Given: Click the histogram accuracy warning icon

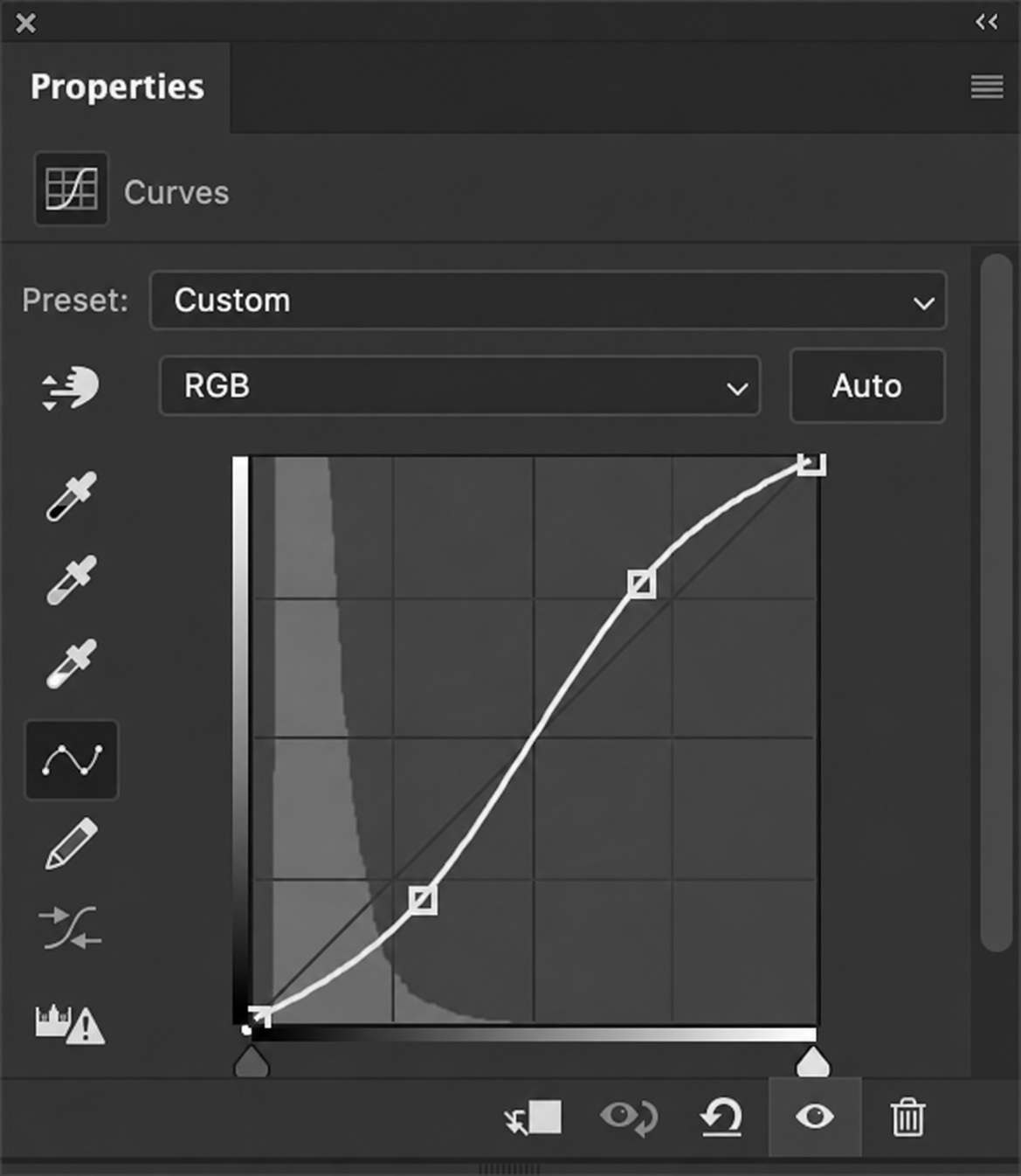Looking at the screenshot, I should (70, 1024).
